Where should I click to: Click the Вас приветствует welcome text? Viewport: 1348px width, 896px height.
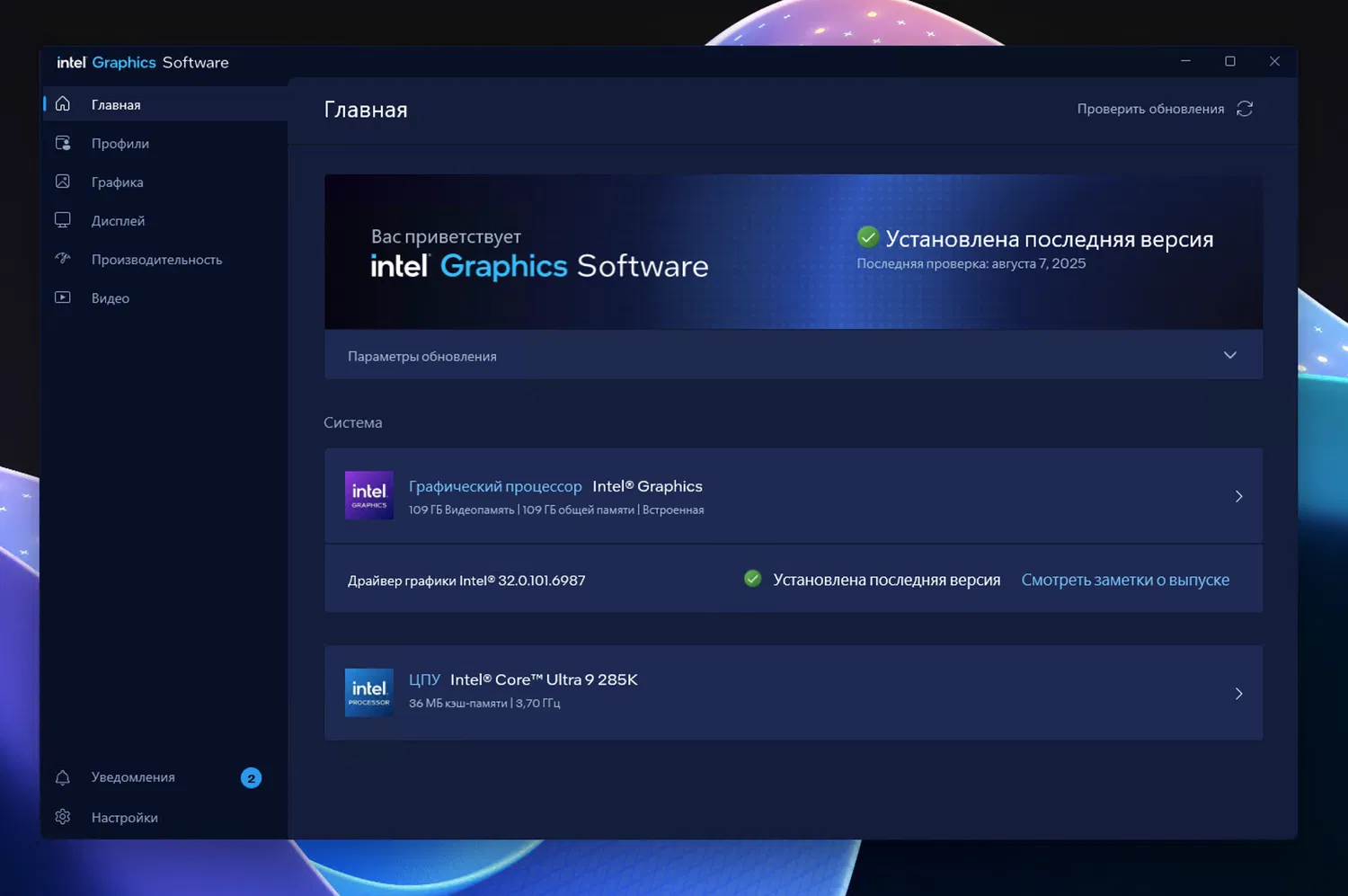[446, 236]
